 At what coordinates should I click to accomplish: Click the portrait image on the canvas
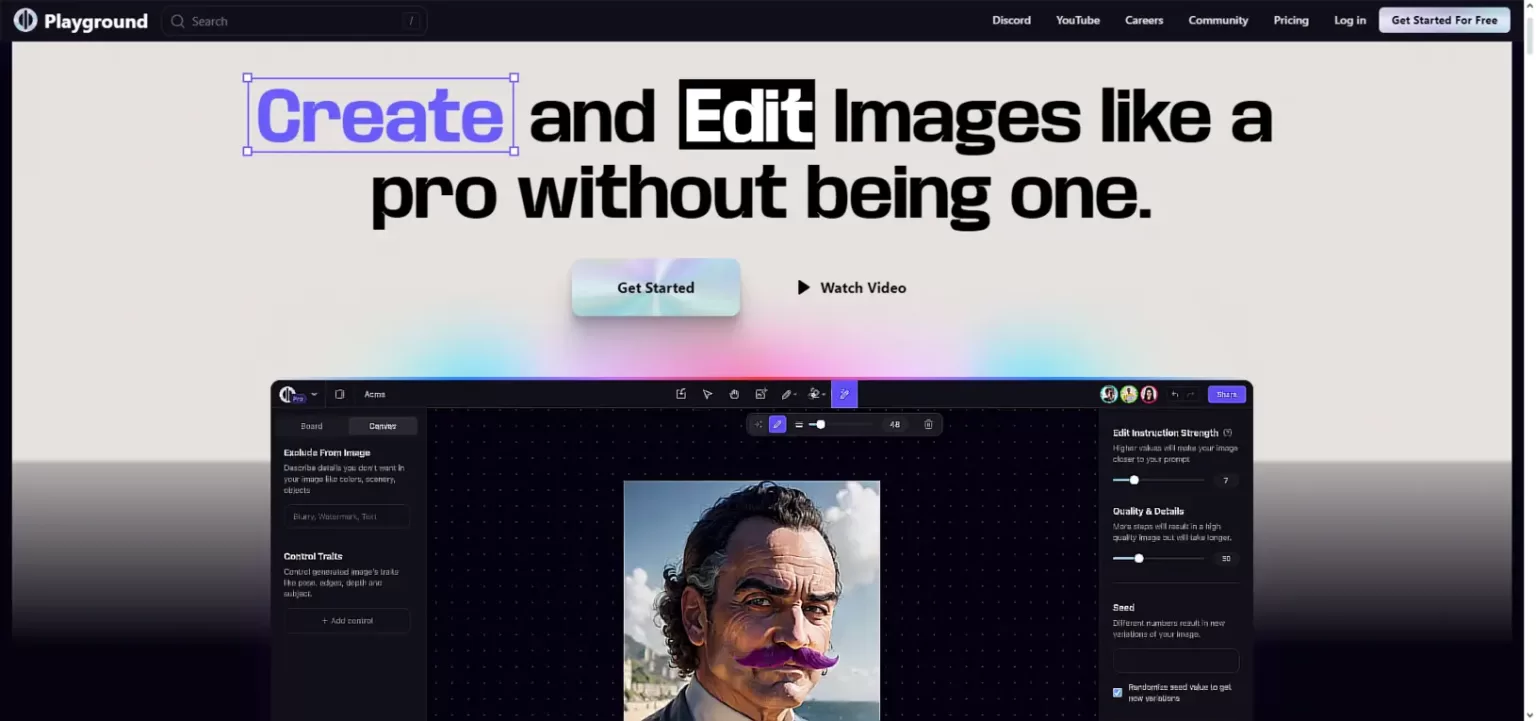752,600
